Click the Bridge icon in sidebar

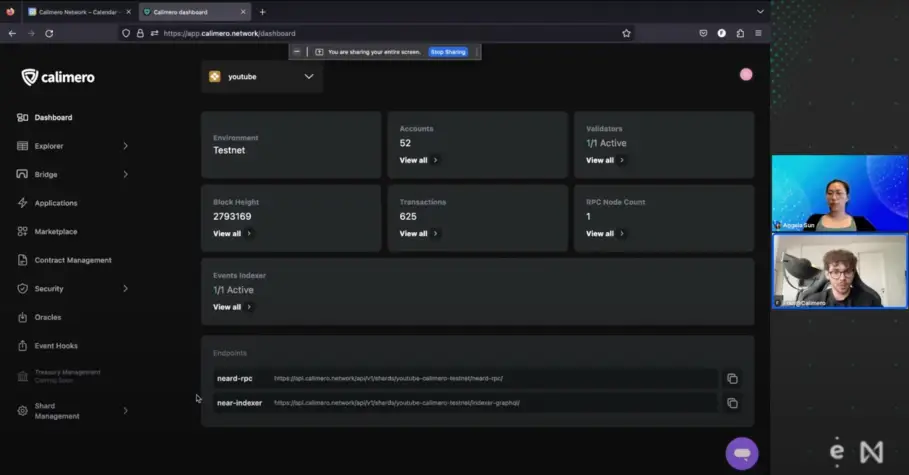(22, 174)
